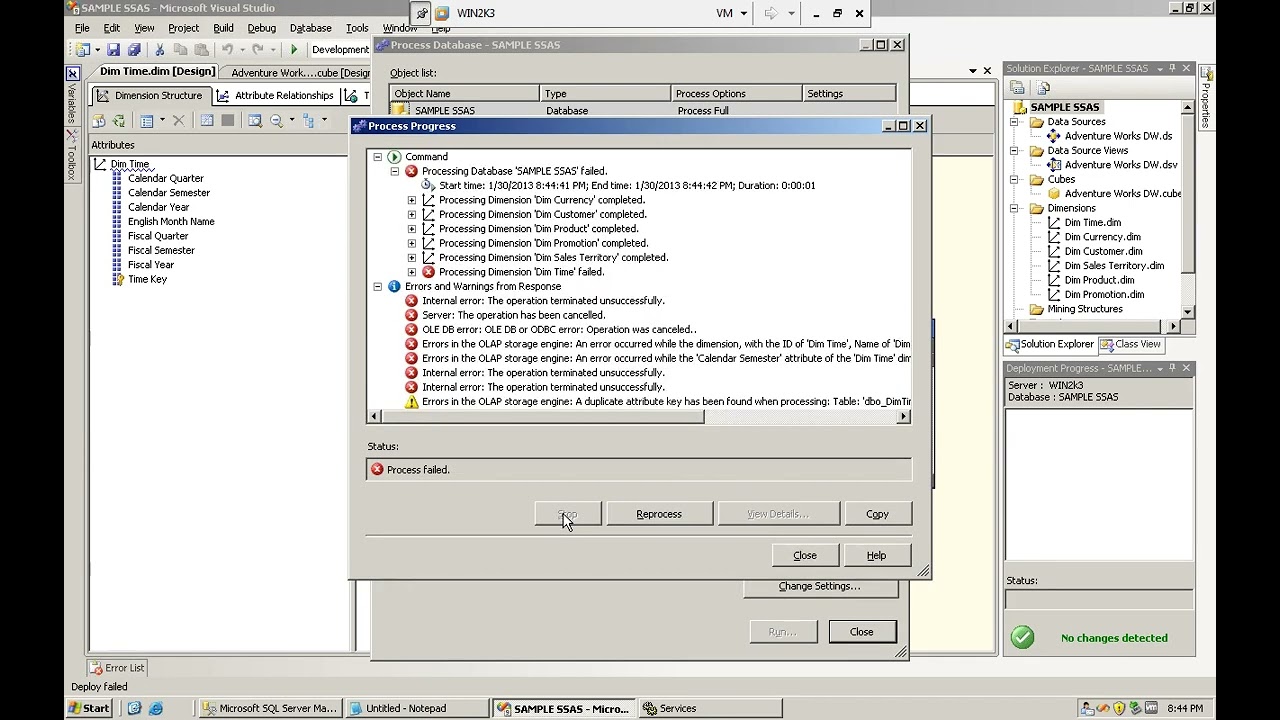
Task: Expand Processing Dimension 'Dim Currency' completed
Action: [411, 200]
